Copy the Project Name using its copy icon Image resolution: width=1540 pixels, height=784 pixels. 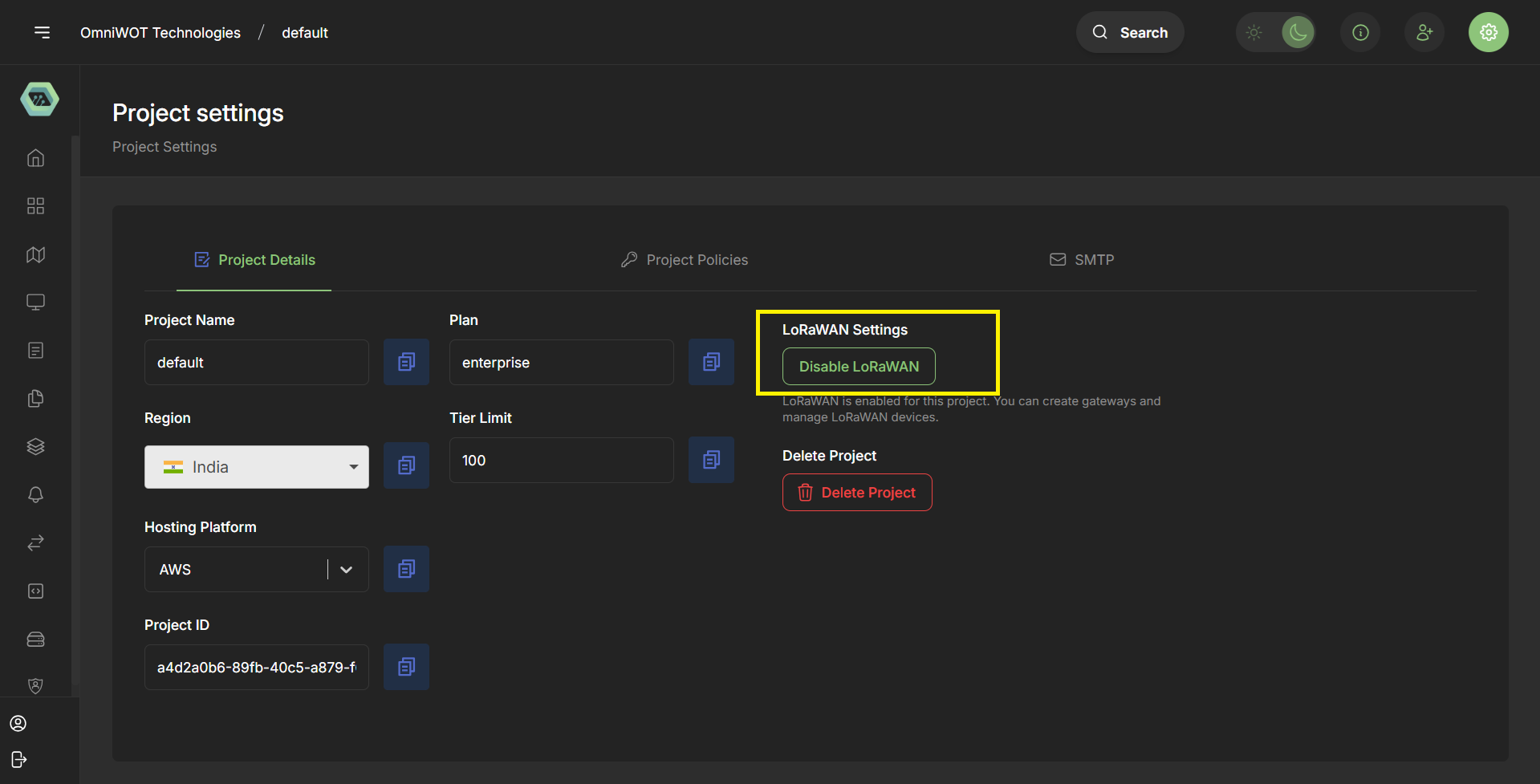coord(406,362)
